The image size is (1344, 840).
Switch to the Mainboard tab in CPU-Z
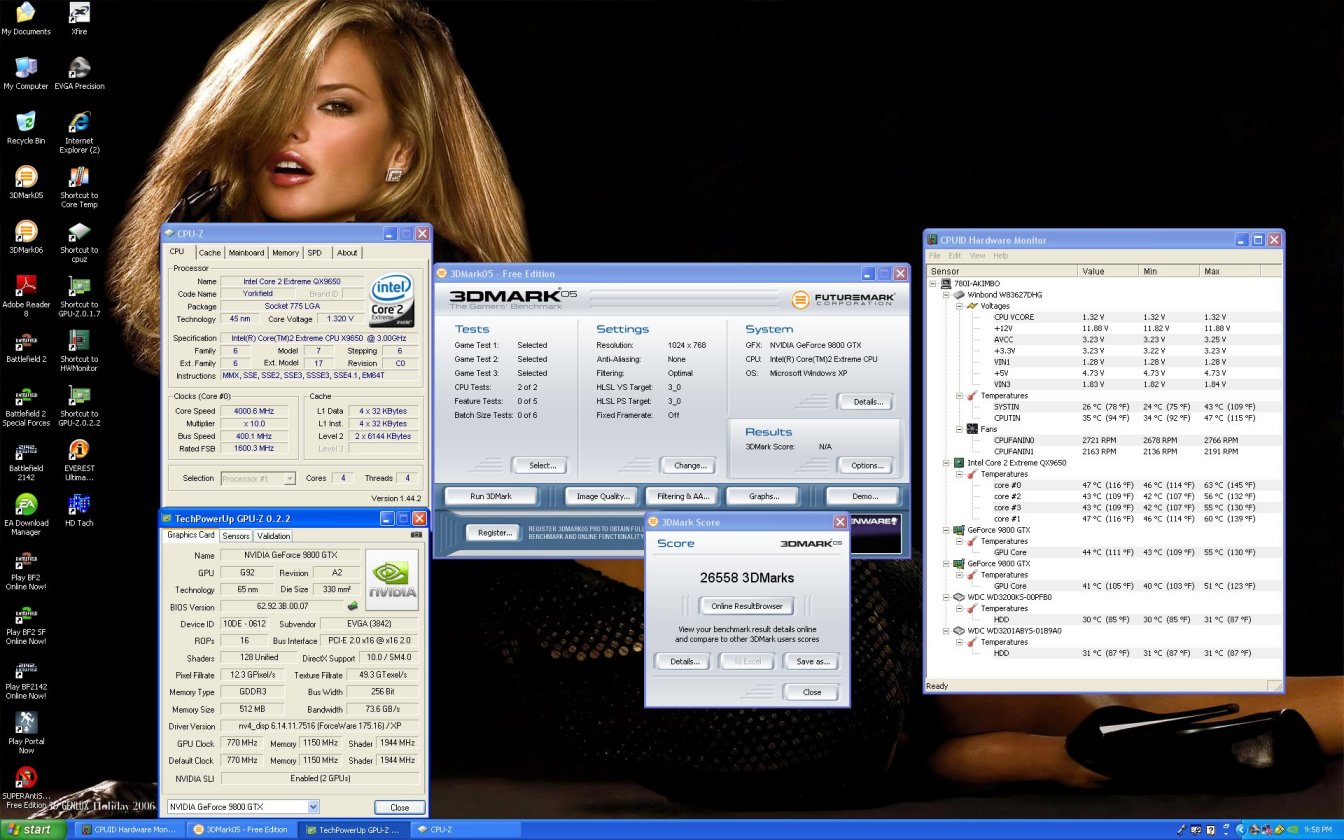[247, 253]
